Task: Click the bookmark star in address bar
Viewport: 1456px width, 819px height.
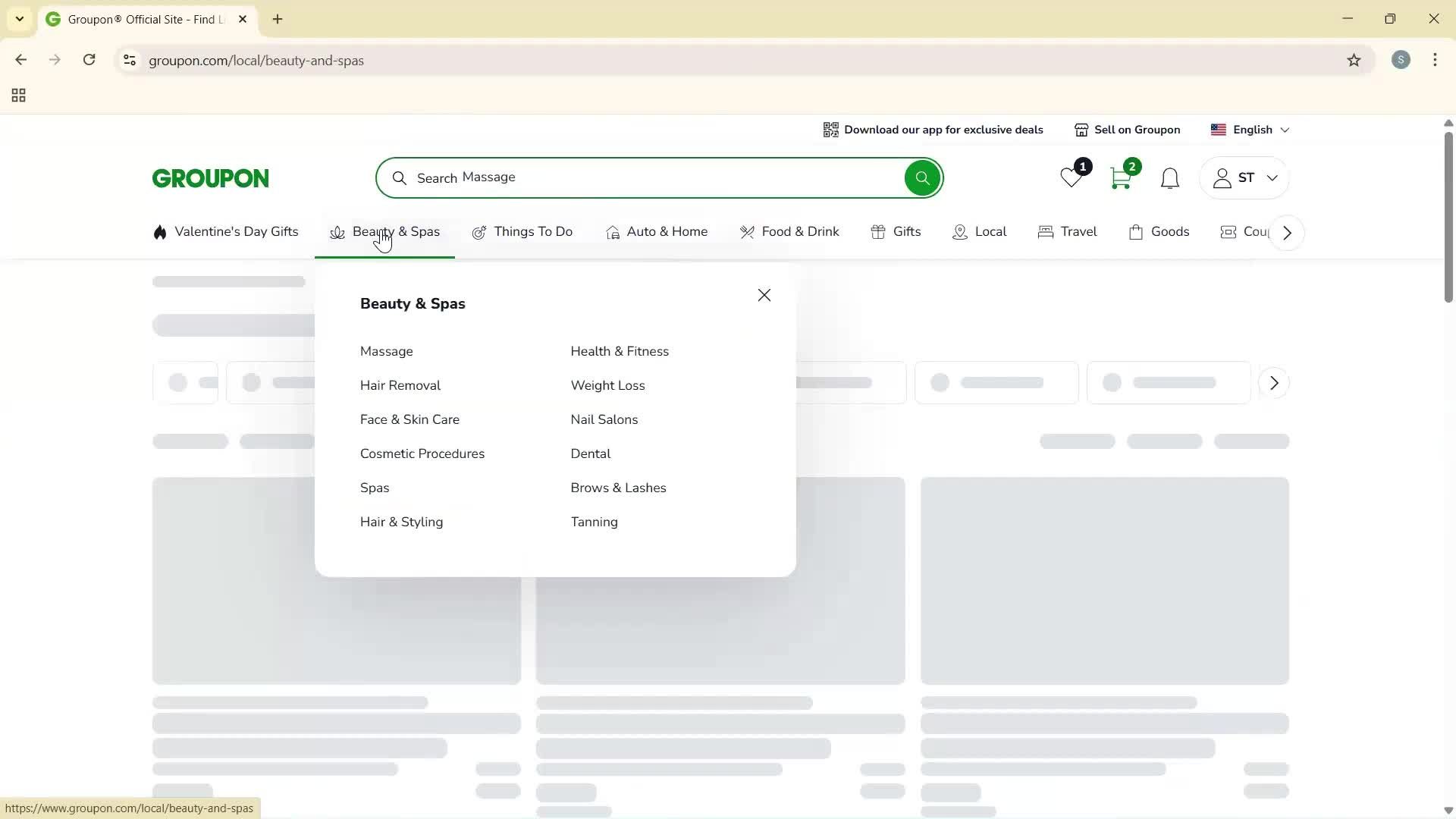Action: tap(1354, 60)
